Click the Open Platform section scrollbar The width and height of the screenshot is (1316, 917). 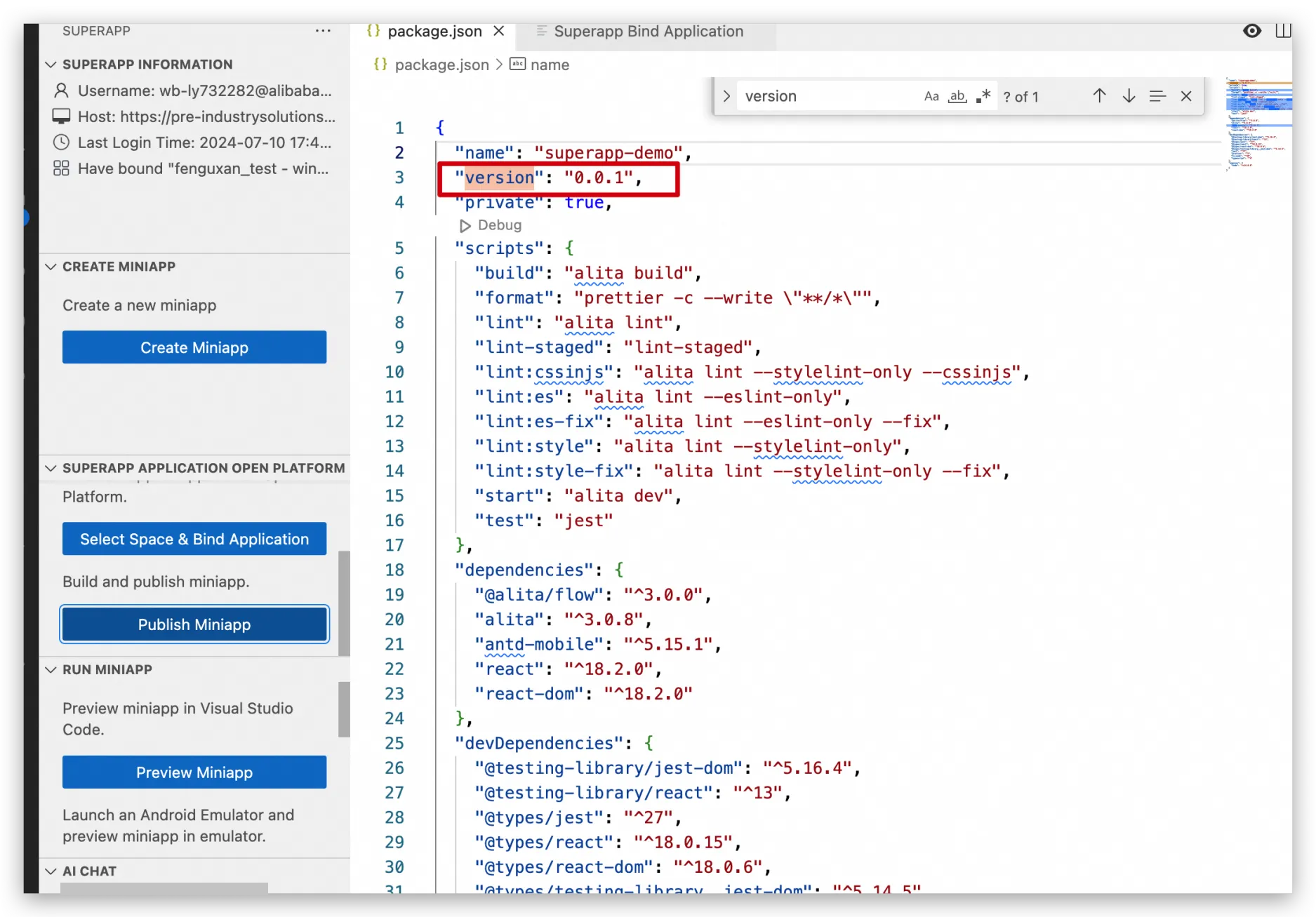click(344, 602)
